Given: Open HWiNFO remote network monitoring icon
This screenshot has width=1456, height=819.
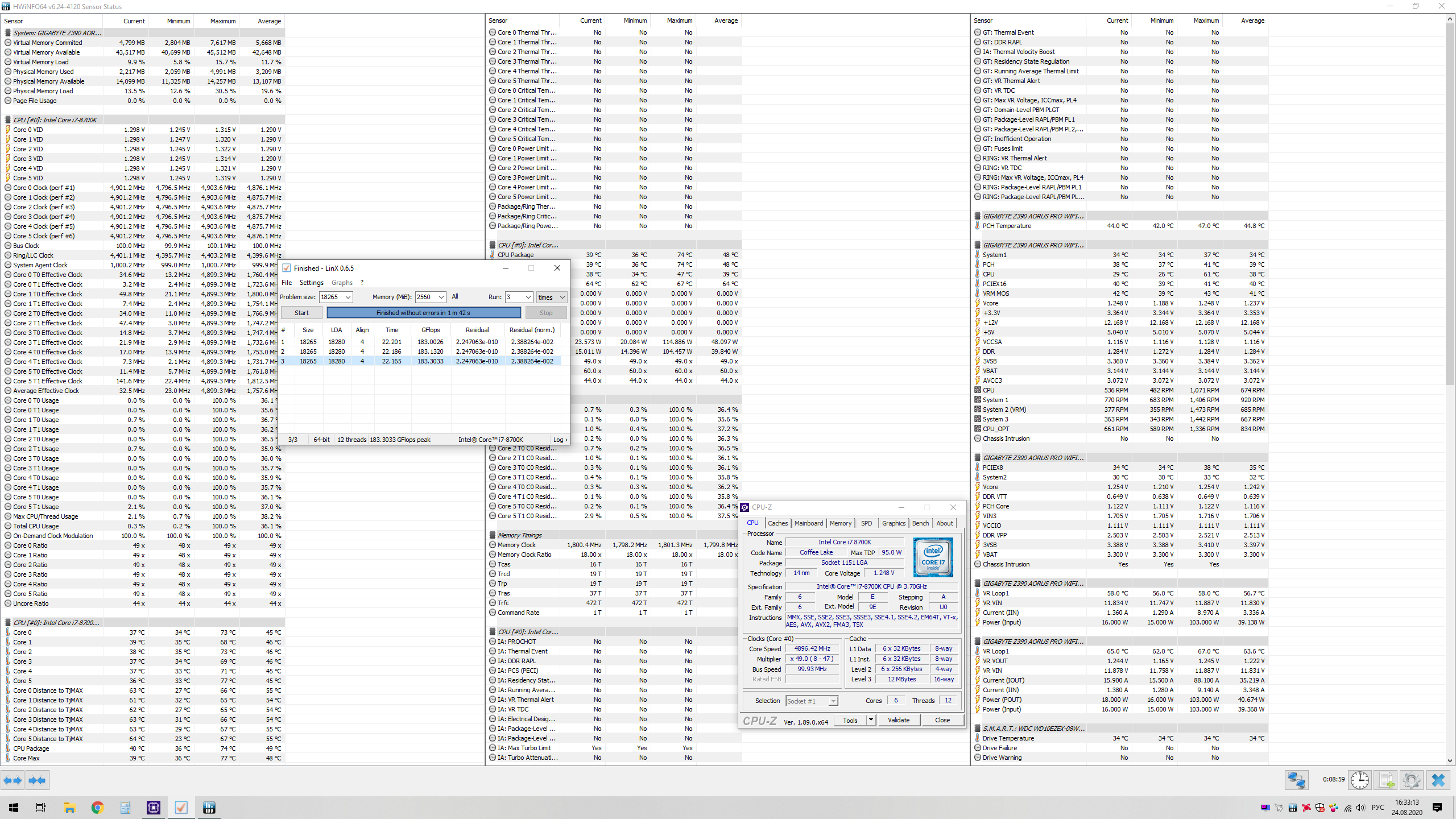Looking at the screenshot, I should (x=1296, y=780).
